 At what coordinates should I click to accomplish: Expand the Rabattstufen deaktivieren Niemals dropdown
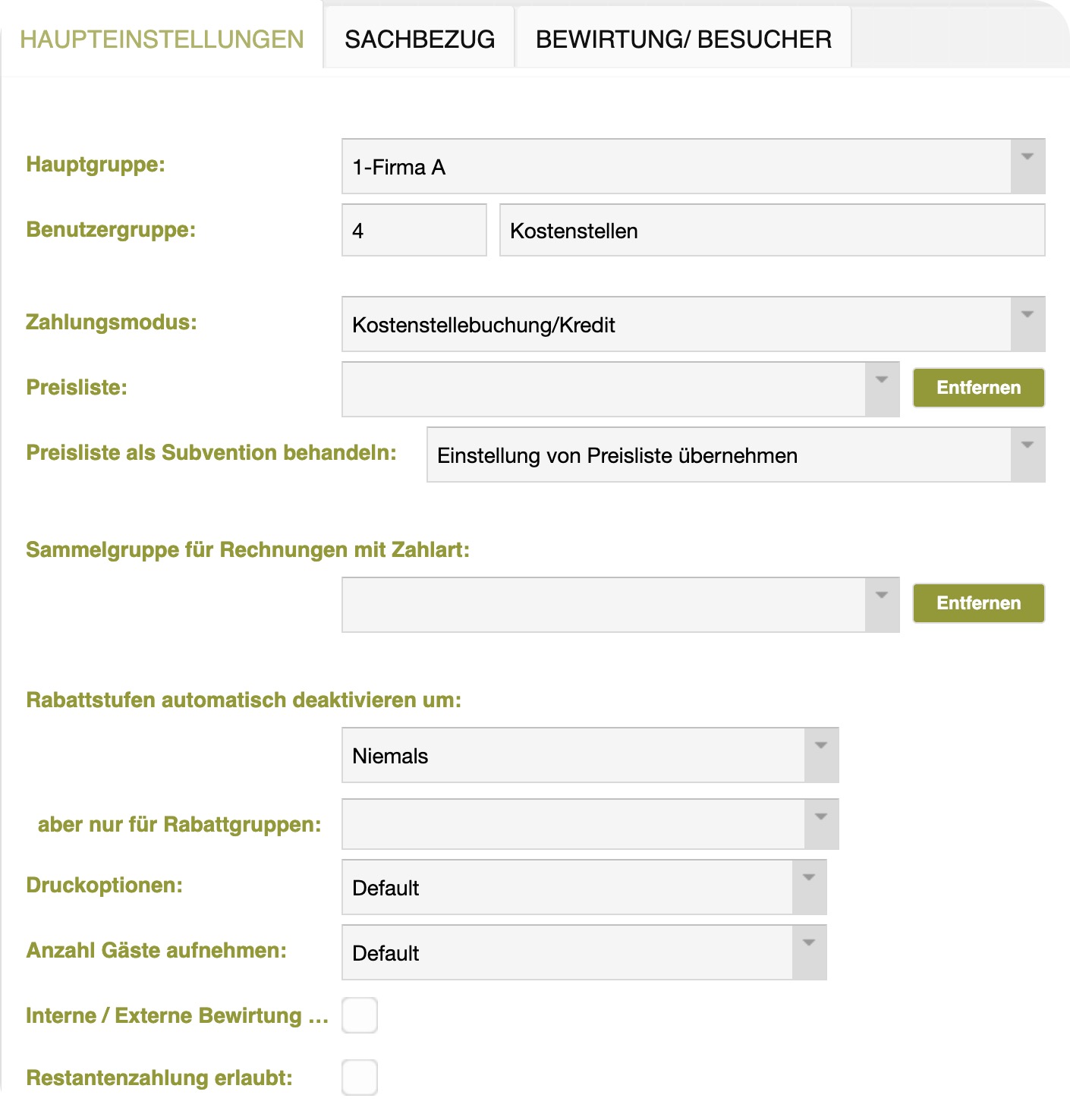coord(821,755)
